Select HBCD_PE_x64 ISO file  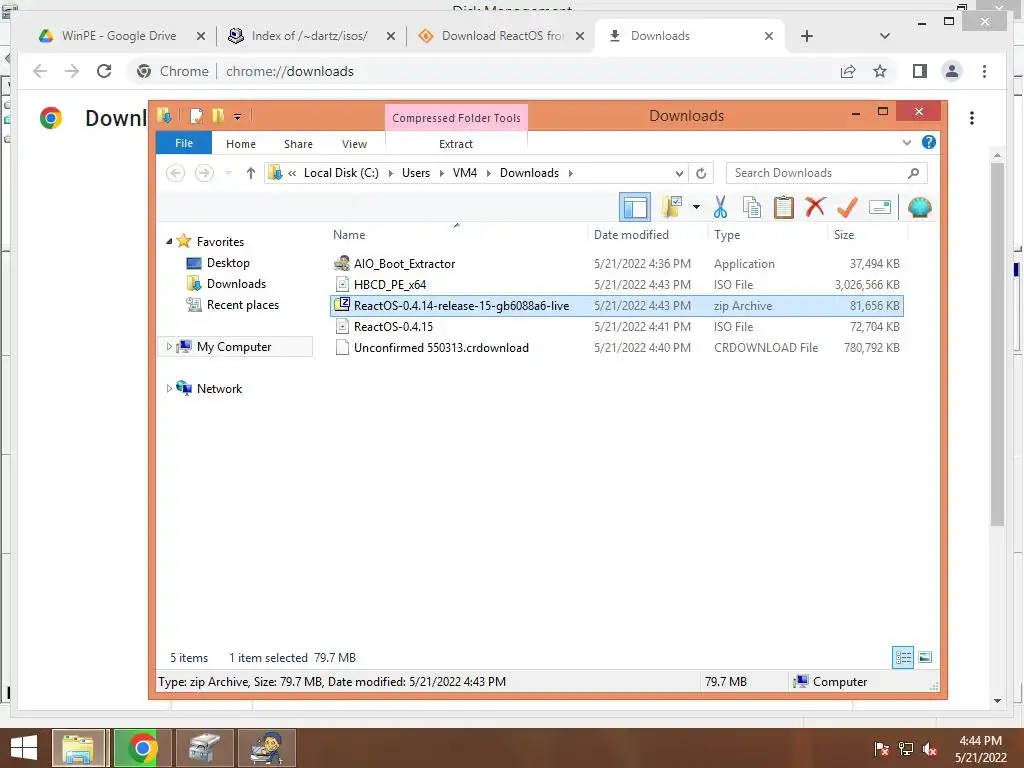617,285
